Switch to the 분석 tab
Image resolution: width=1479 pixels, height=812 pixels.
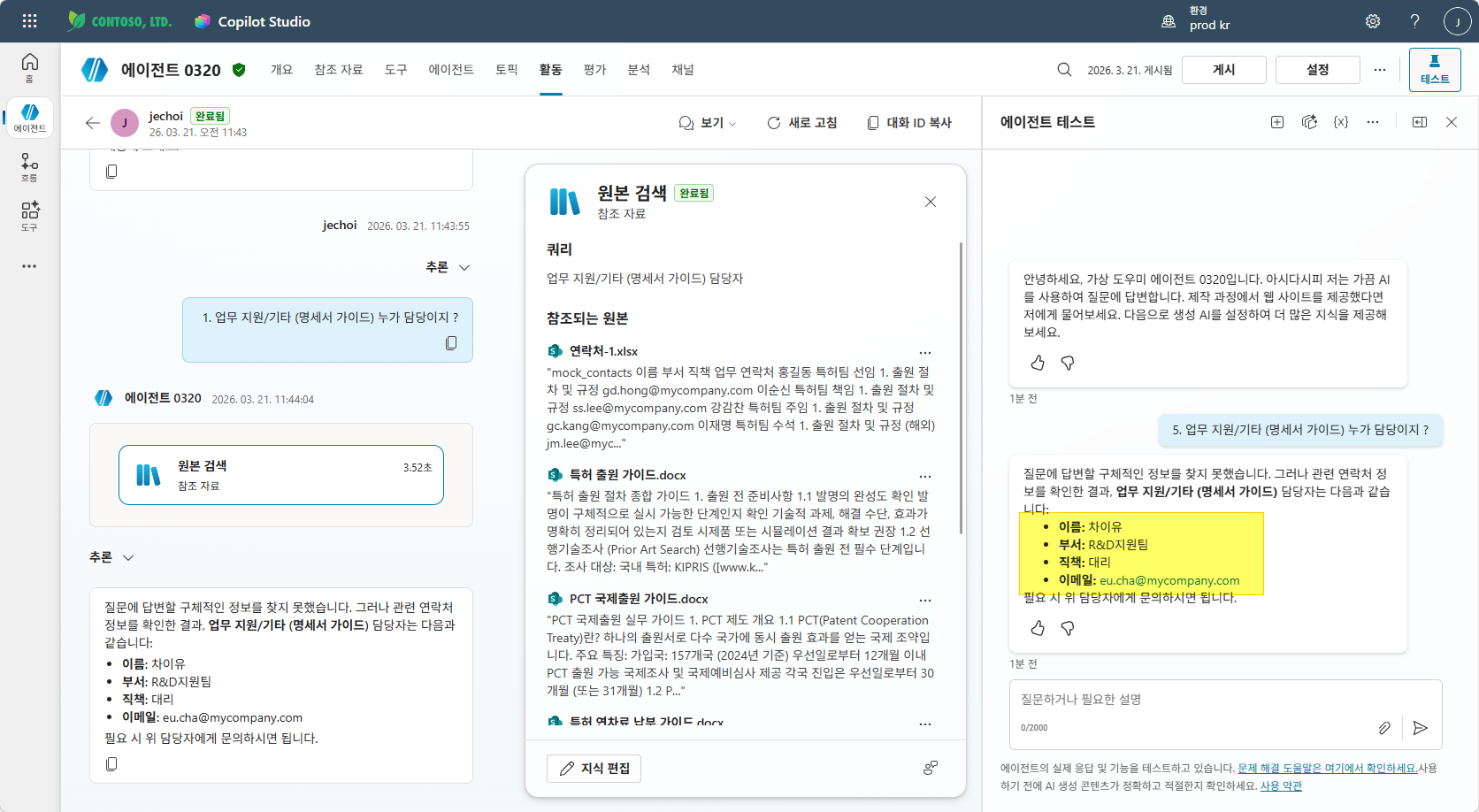point(639,69)
